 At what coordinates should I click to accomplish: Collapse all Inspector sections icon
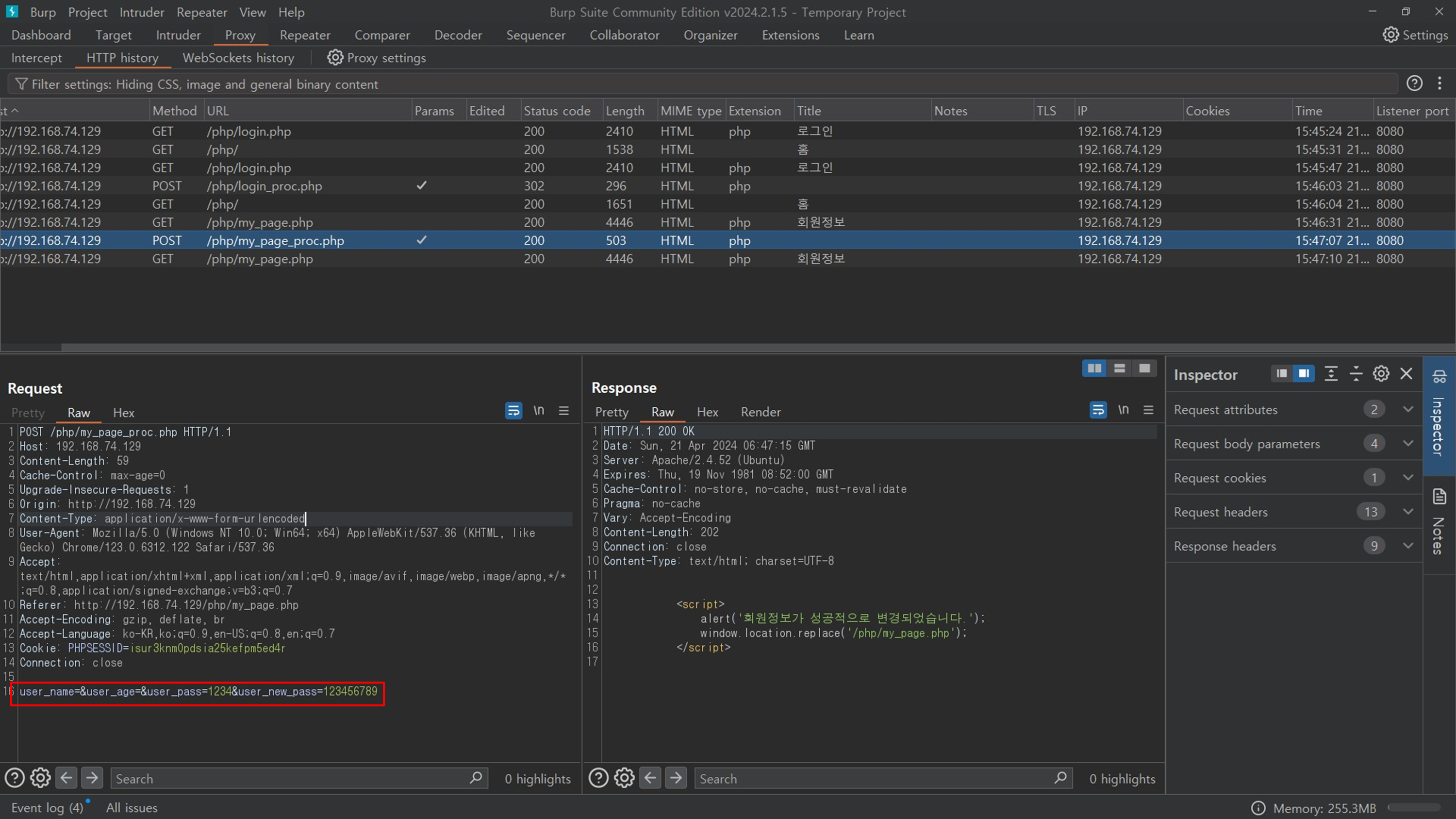(1356, 374)
